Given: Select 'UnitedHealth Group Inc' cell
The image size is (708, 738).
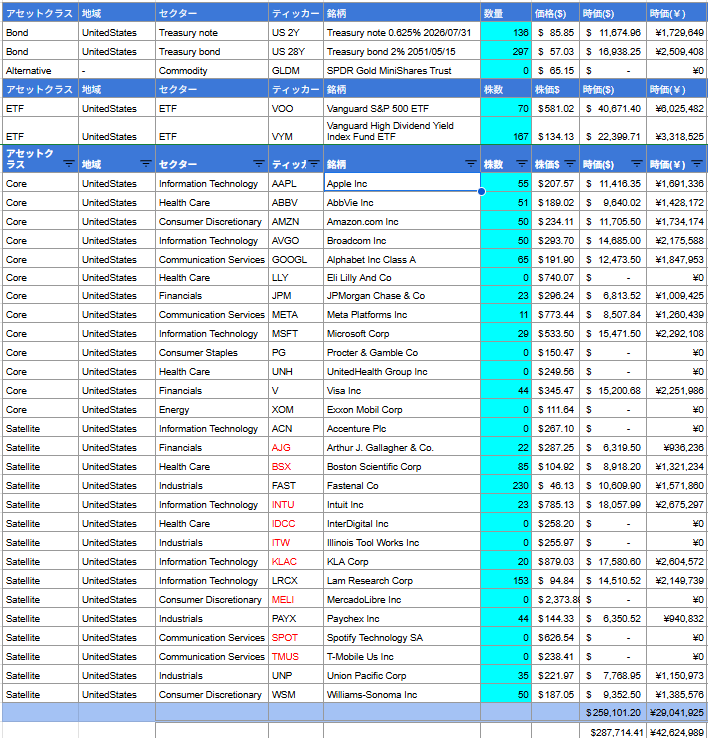Looking at the screenshot, I should pos(402,371).
